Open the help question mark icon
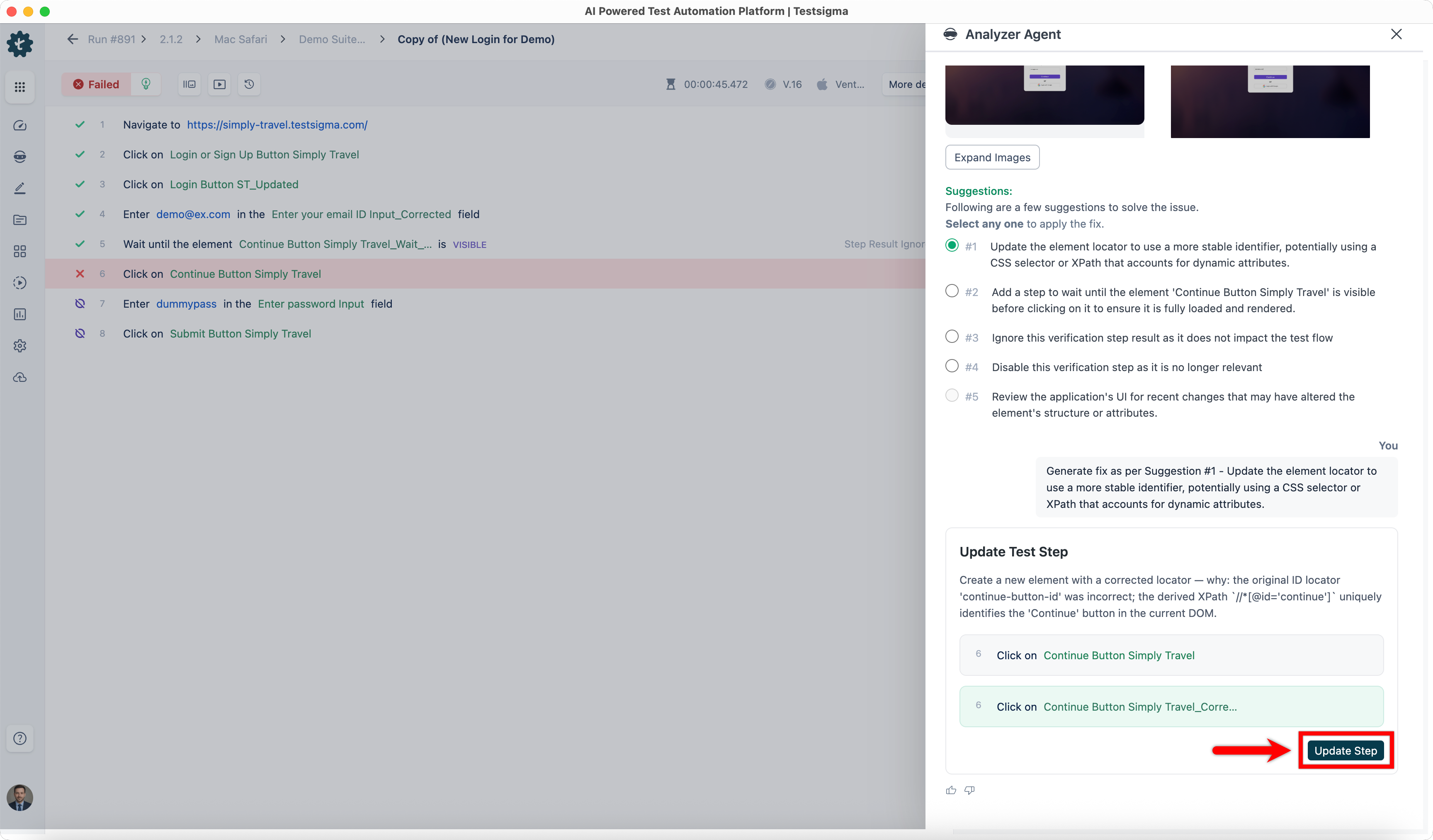Screen dimensions: 1433x840 click(x=20, y=738)
